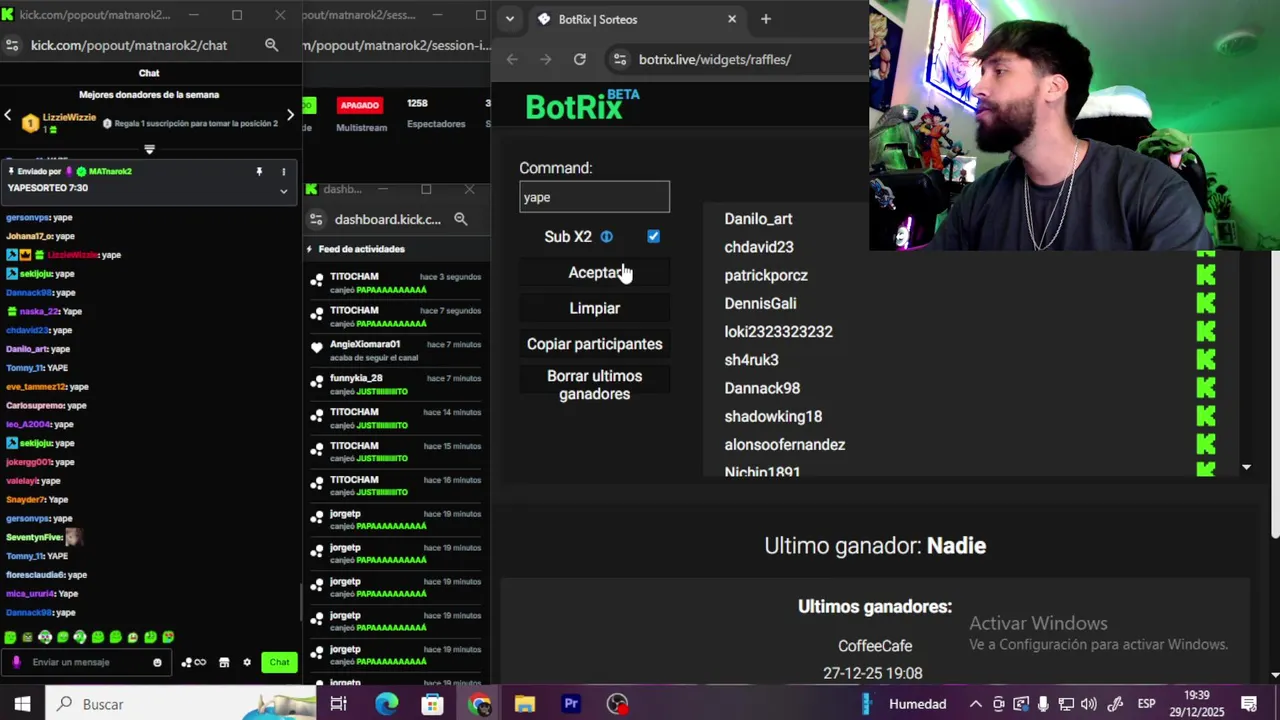The height and width of the screenshot is (720, 1280).
Task: Click the Limpiar button
Action: [x=595, y=308]
